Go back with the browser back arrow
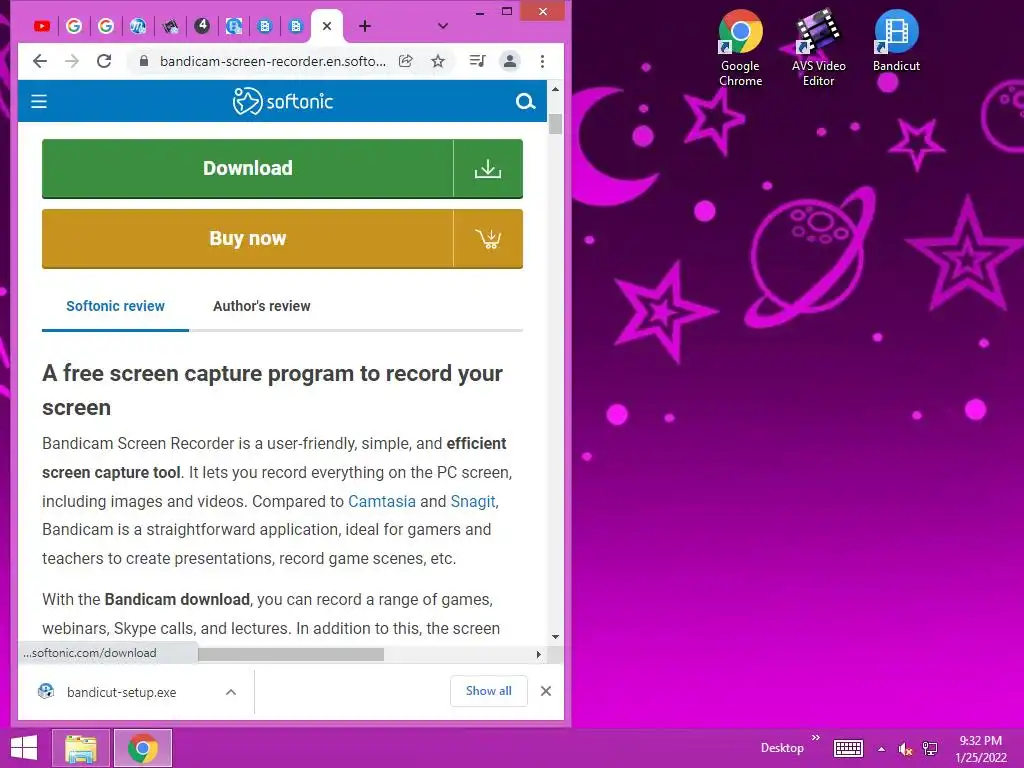 [x=40, y=61]
